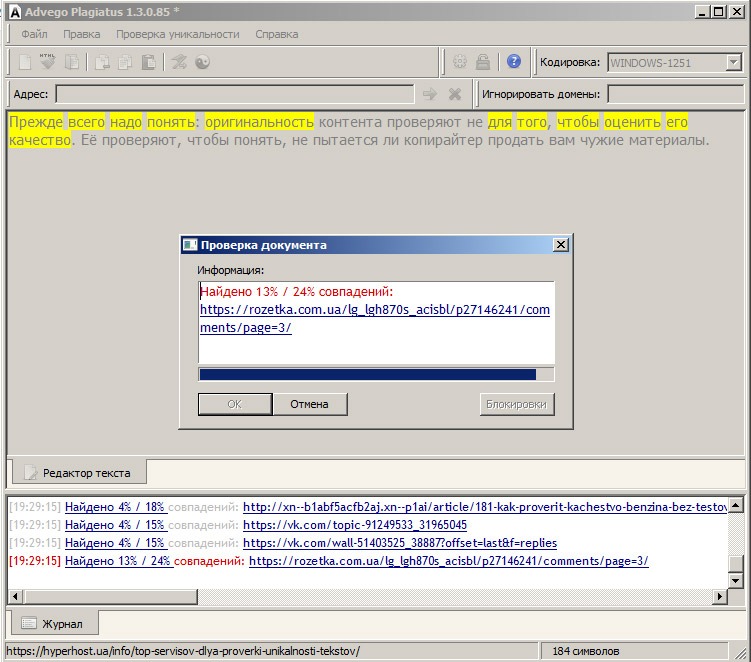Click the log horizontal scrollbar thumb

tap(110, 596)
